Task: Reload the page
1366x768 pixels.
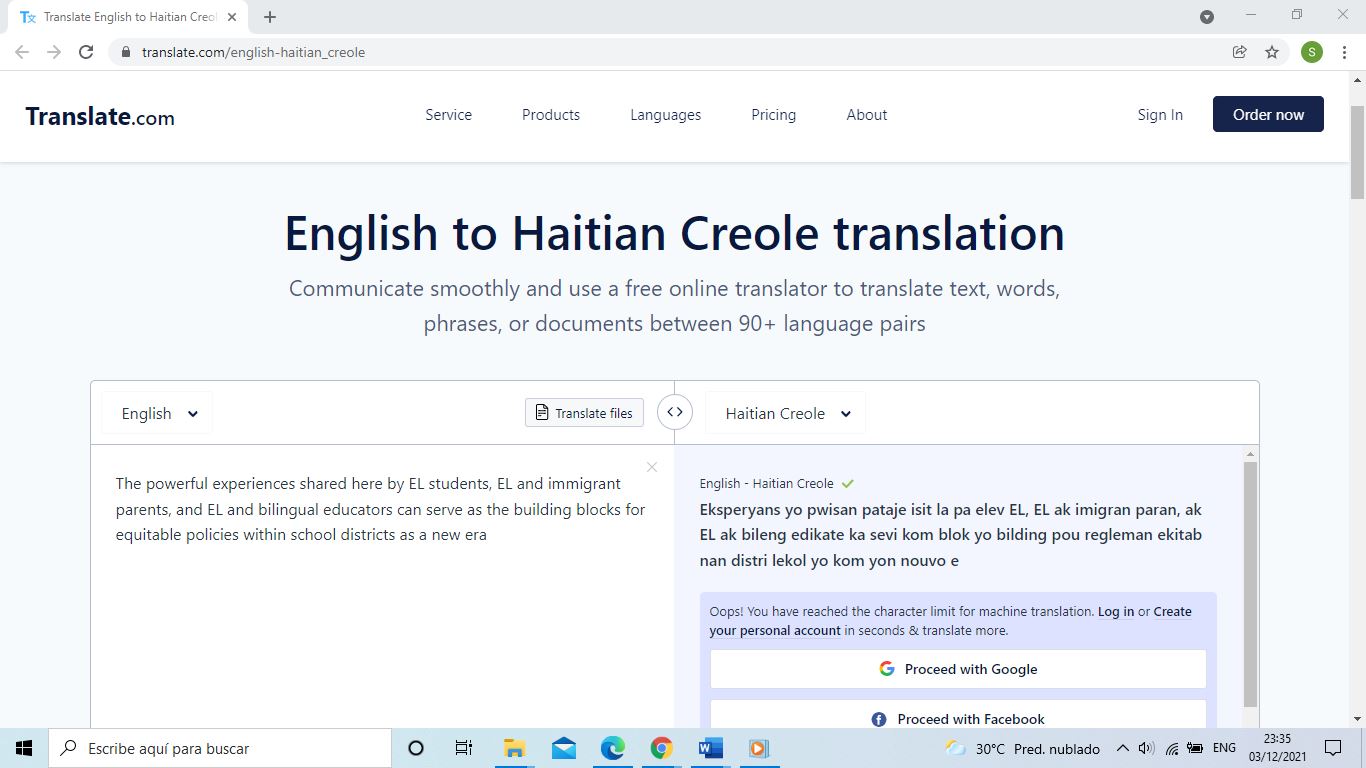Action: (86, 52)
